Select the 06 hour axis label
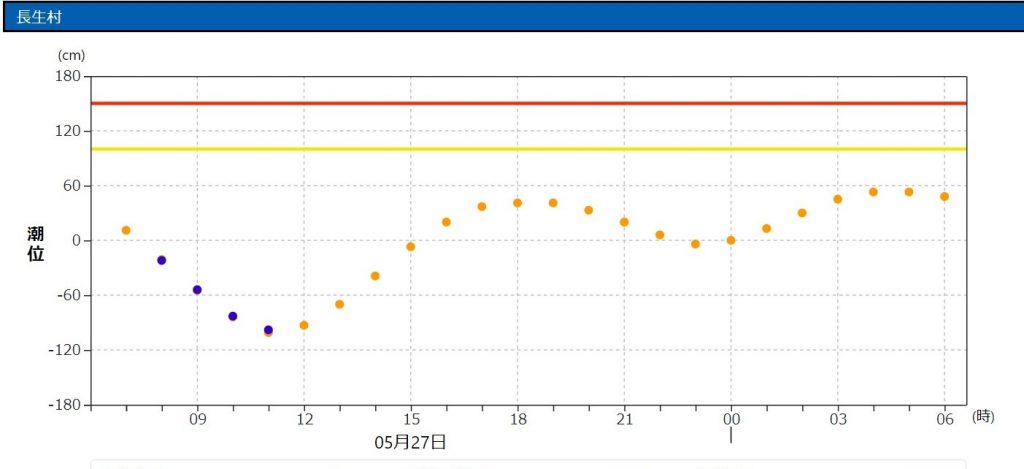Viewport: 1024px width, 469px height. point(944,419)
